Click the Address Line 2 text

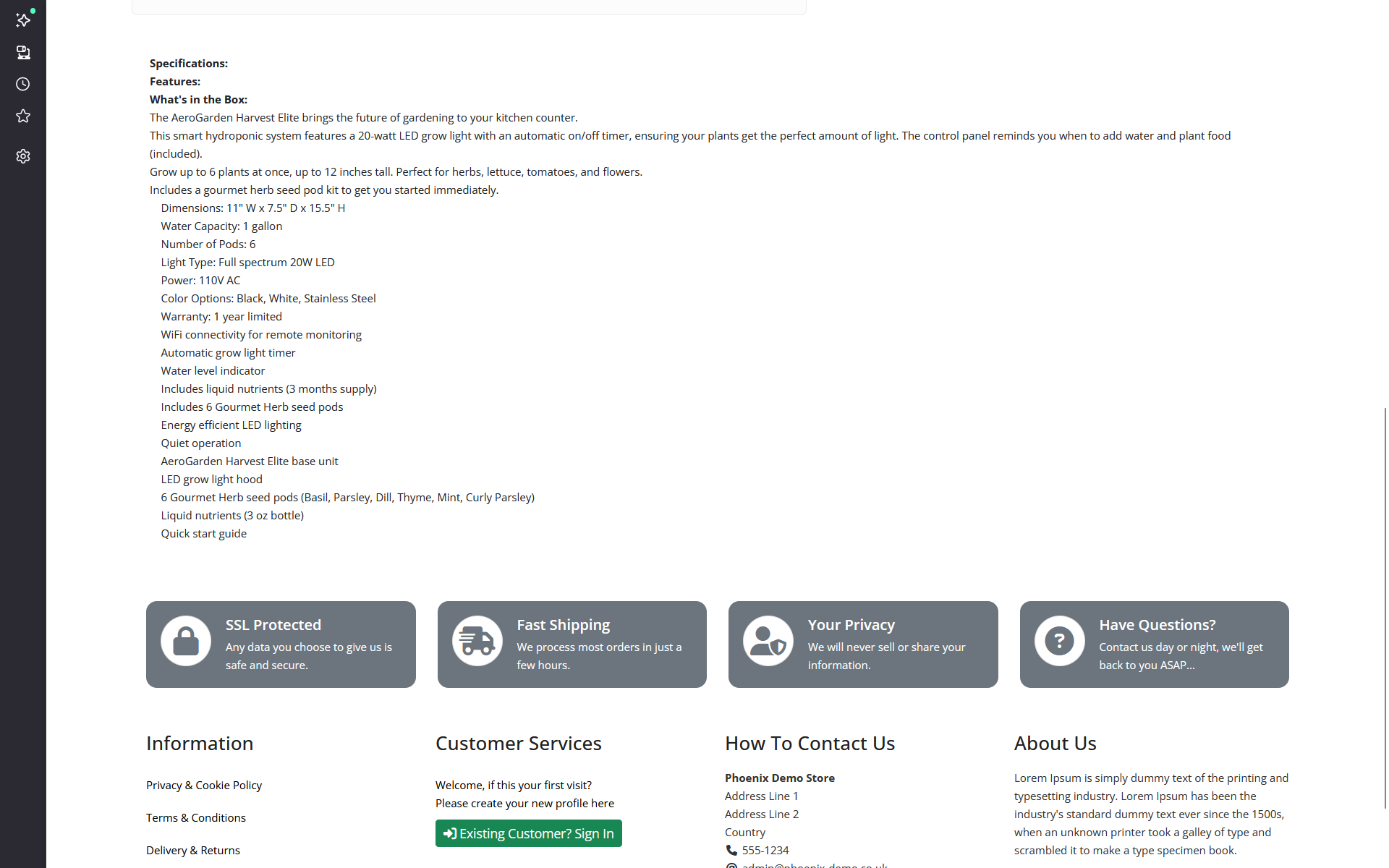coord(762,814)
